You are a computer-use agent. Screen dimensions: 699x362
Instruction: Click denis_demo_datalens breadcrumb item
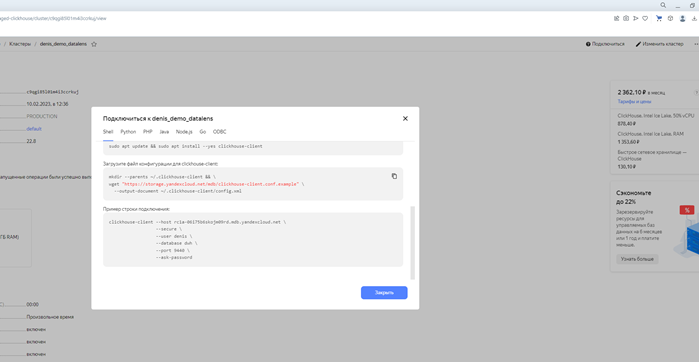pos(64,44)
